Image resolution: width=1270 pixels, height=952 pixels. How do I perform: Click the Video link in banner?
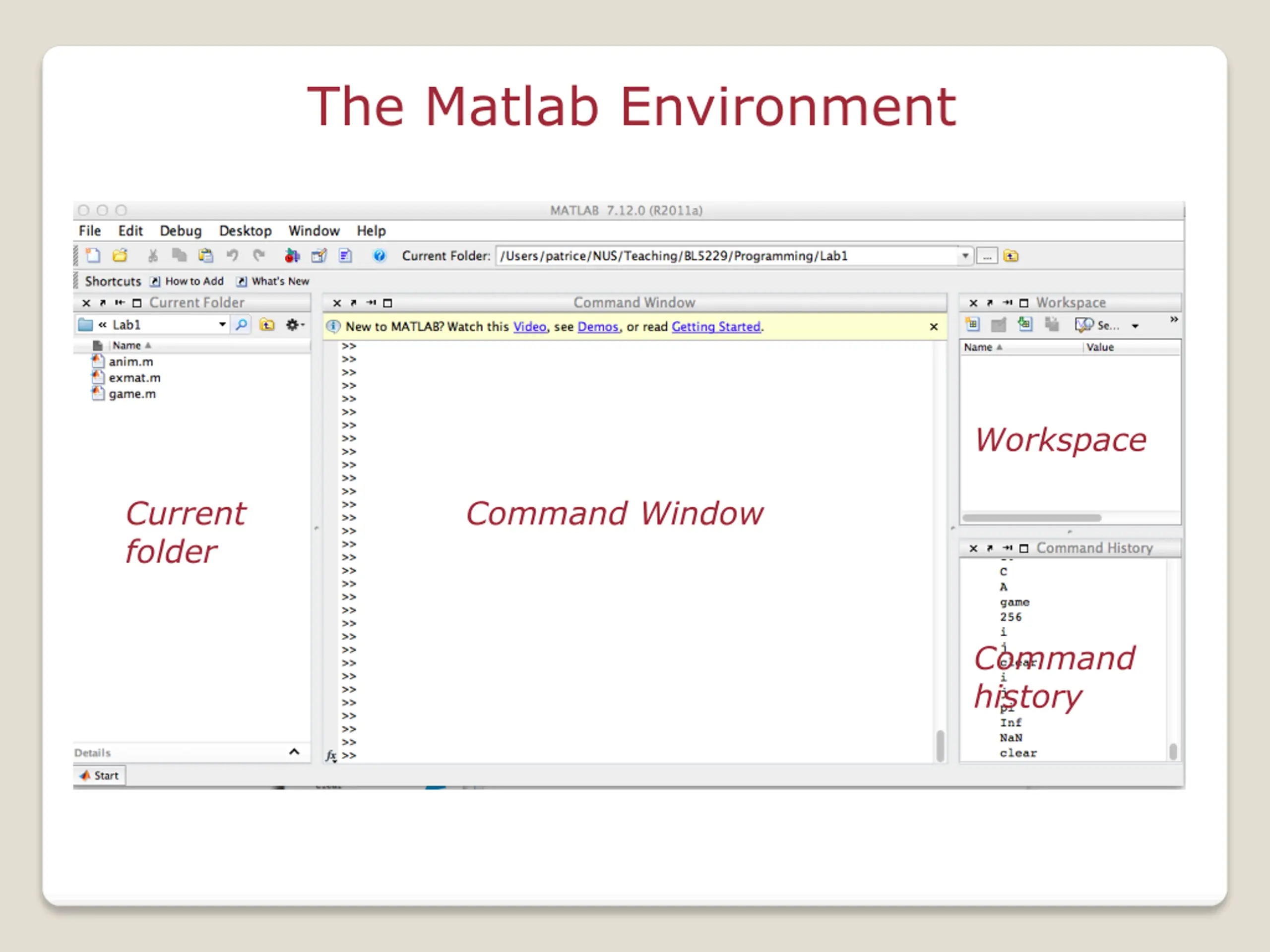pos(529,327)
